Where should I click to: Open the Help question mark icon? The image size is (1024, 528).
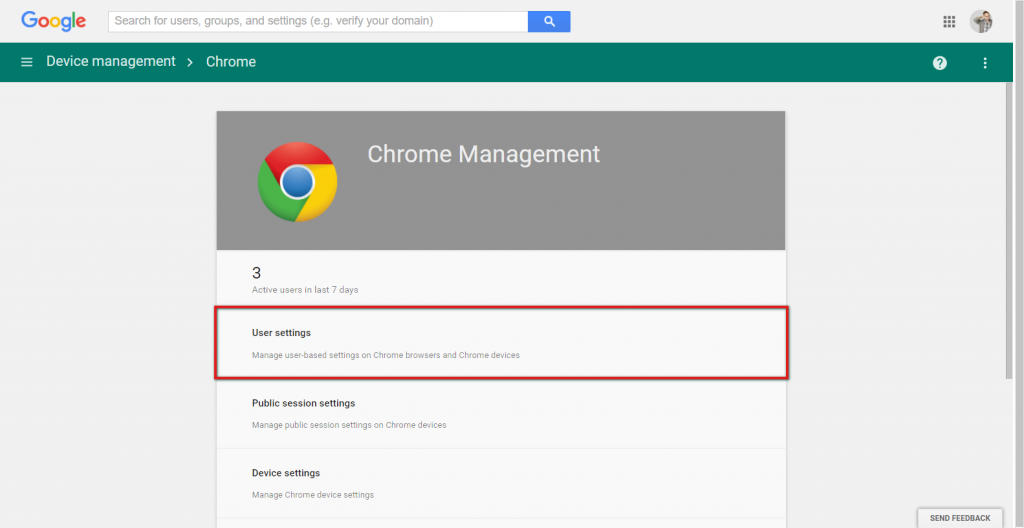940,63
